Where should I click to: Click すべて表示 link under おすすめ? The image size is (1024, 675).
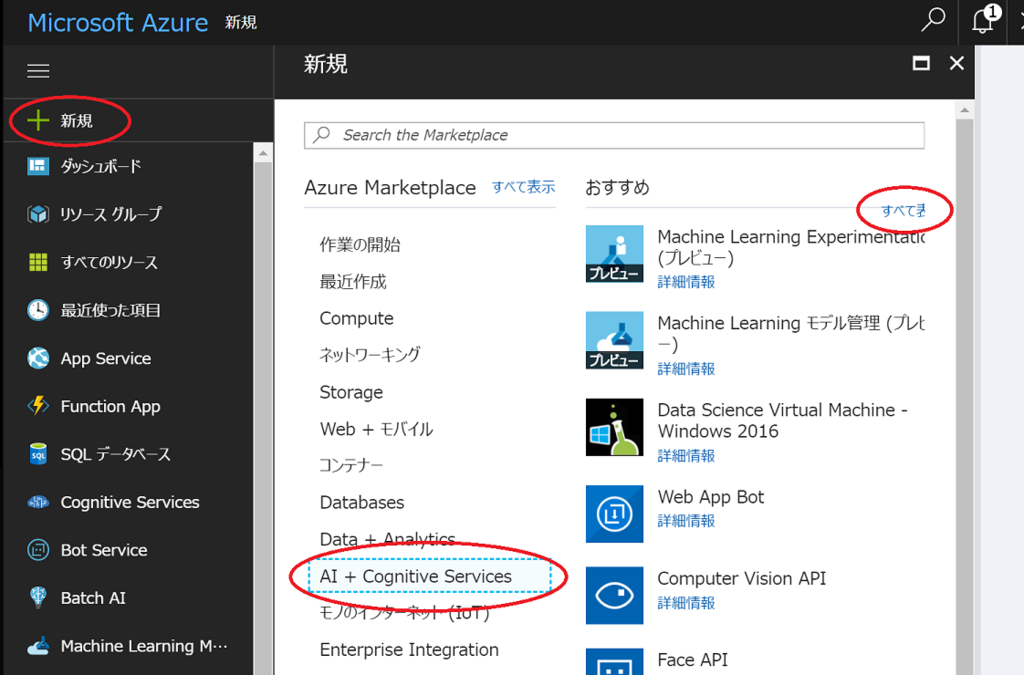tap(903, 210)
